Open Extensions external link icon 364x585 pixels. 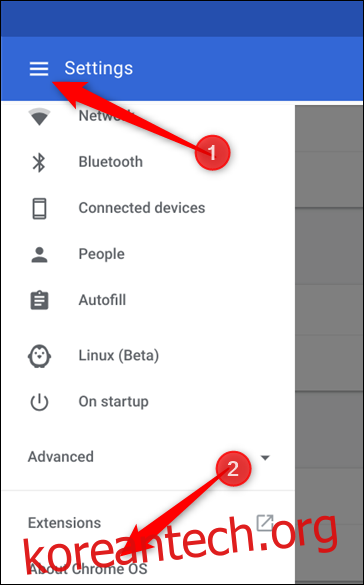265,522
